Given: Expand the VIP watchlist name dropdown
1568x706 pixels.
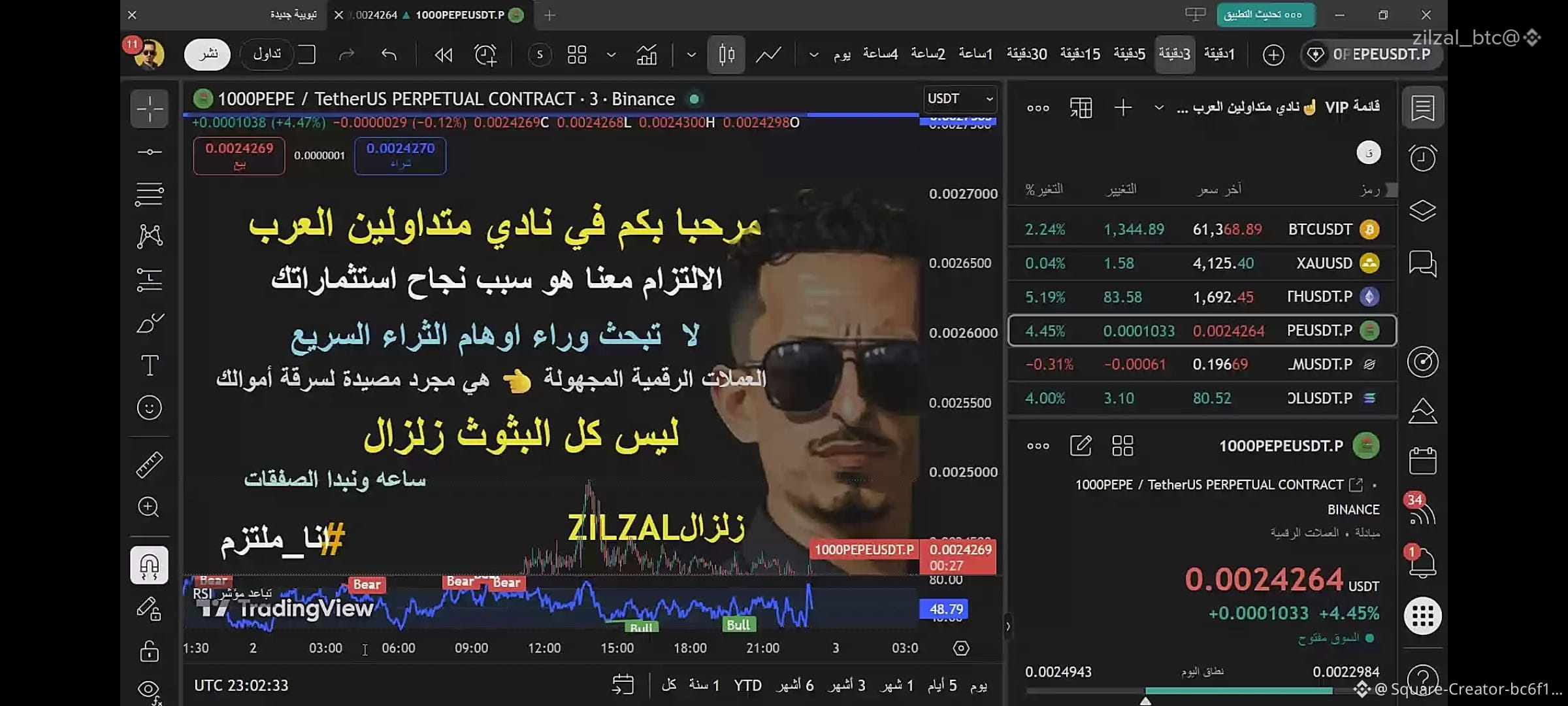Looking at the screenshot, I should [x=1159, y=108].
